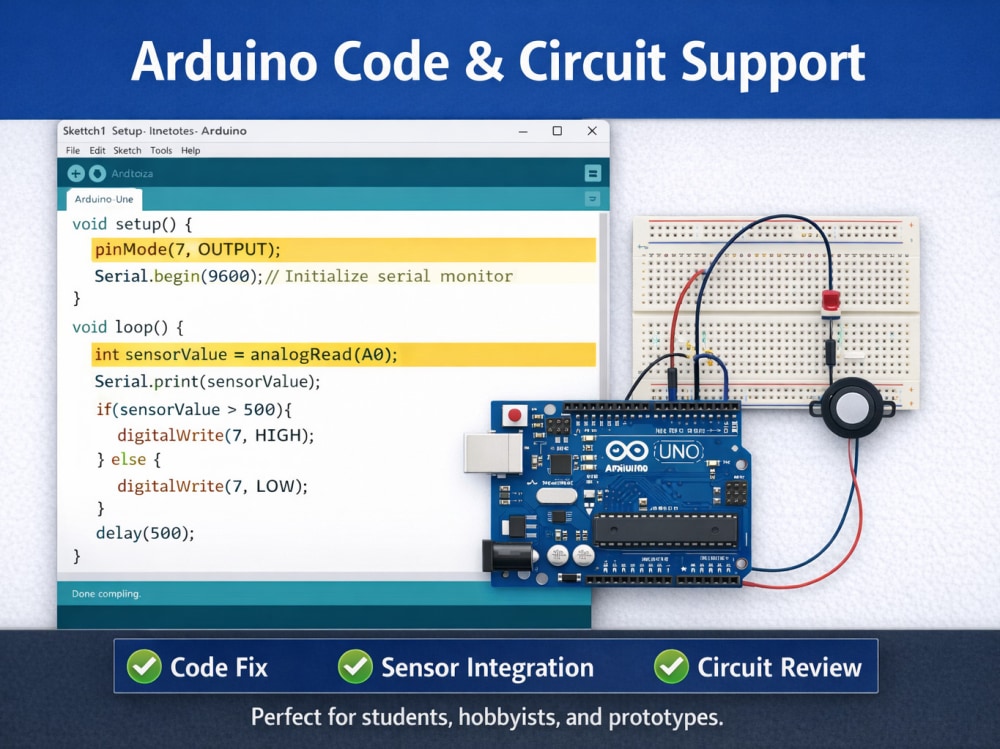Click the highlighted analogRead(A0) line

(344, 354)
